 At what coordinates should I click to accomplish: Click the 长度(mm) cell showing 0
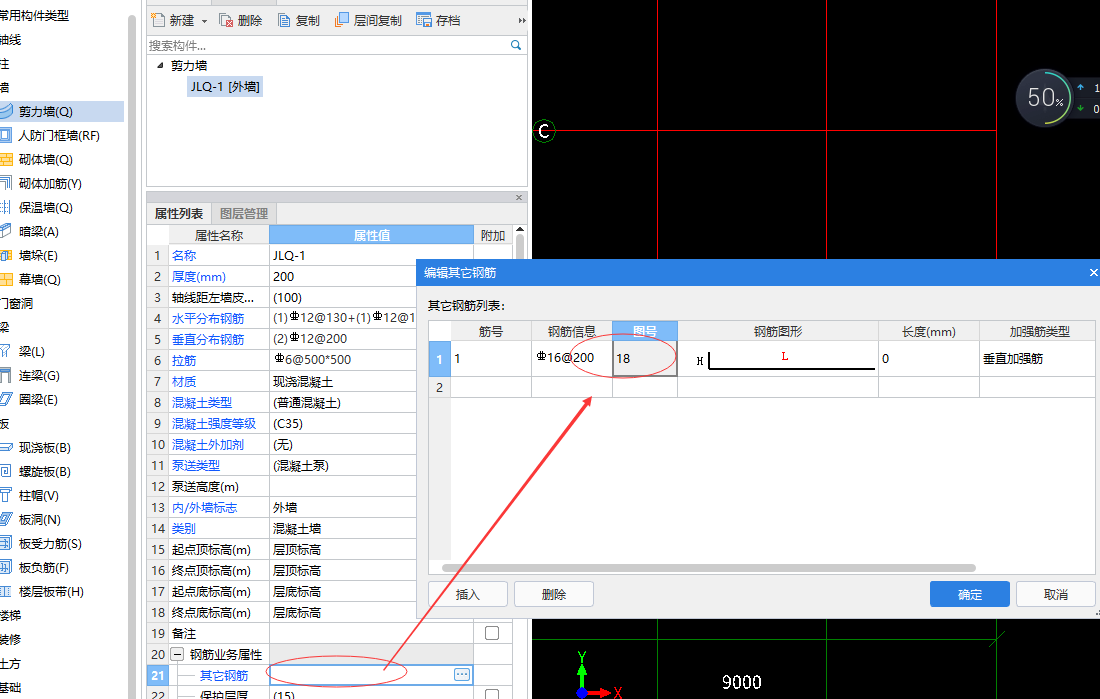(929, 359)
